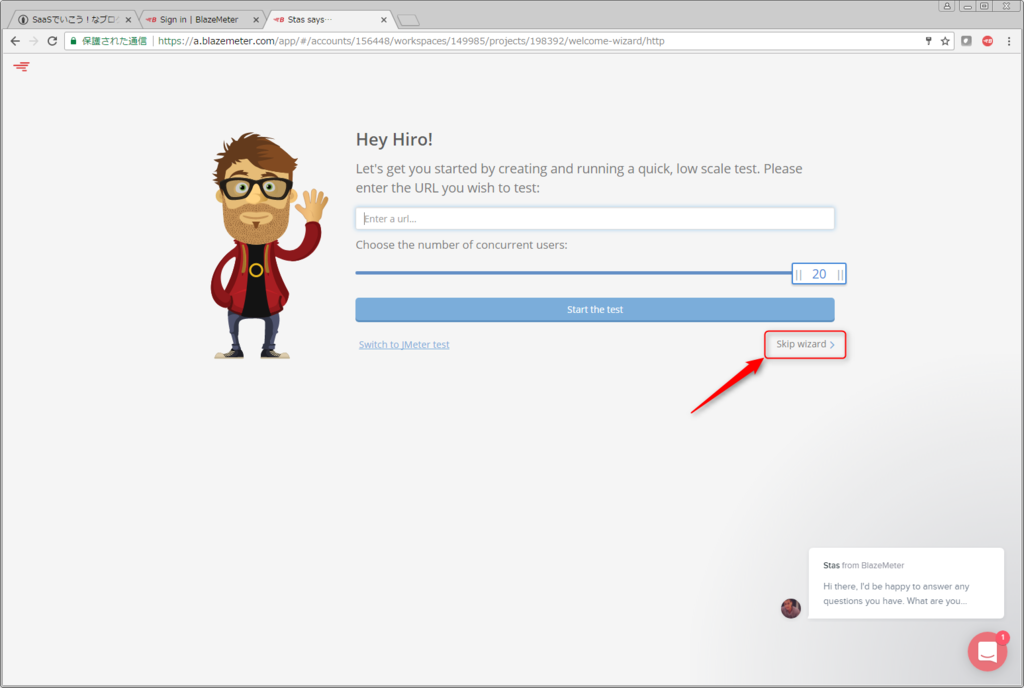Click the concurrent users slider handle at 20

coord(819,274)
